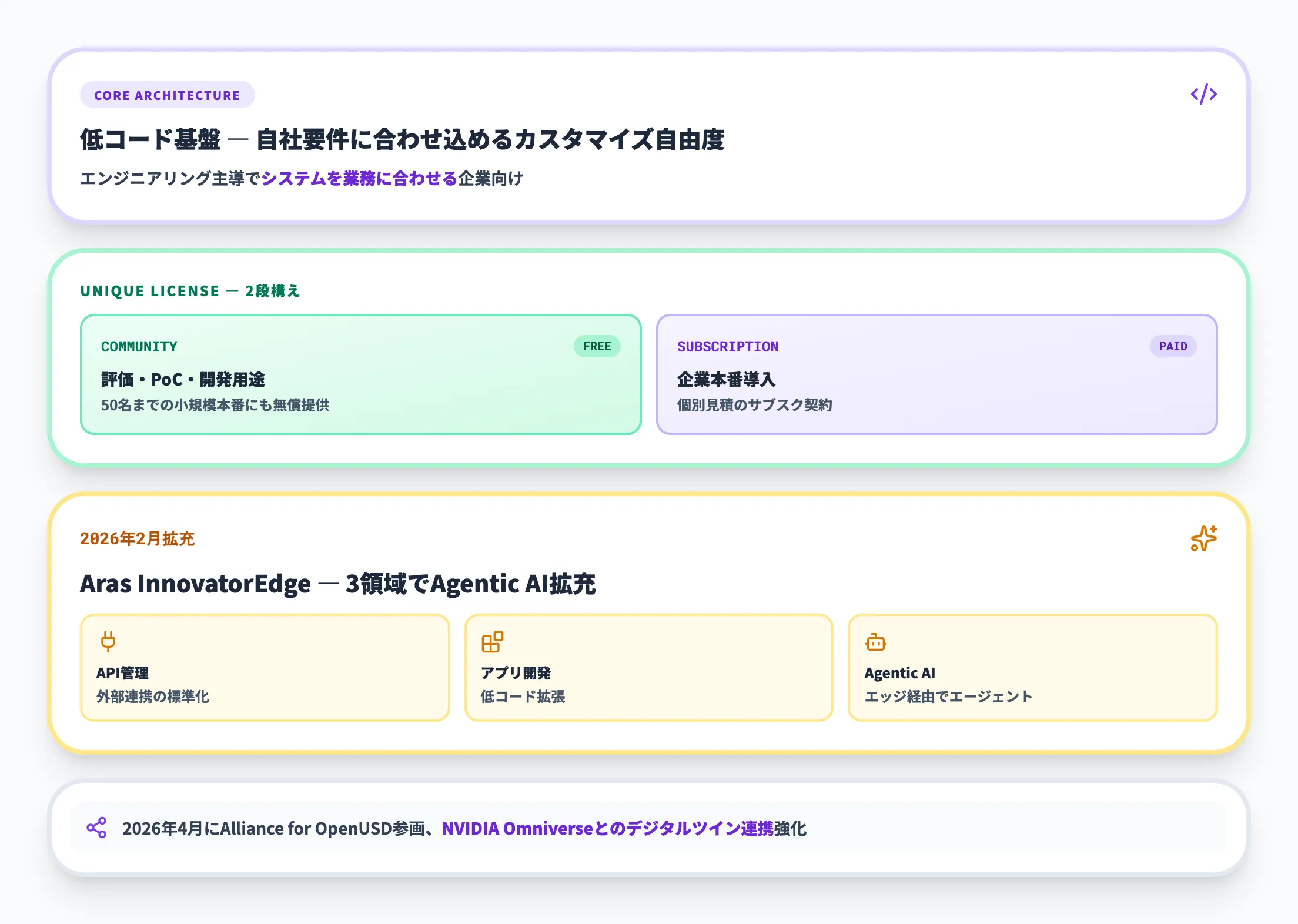Click 50名までの小規模本番にも無償提供 text
The height and width of the screenshot is (924, 1298).
[x=215, y=405]
